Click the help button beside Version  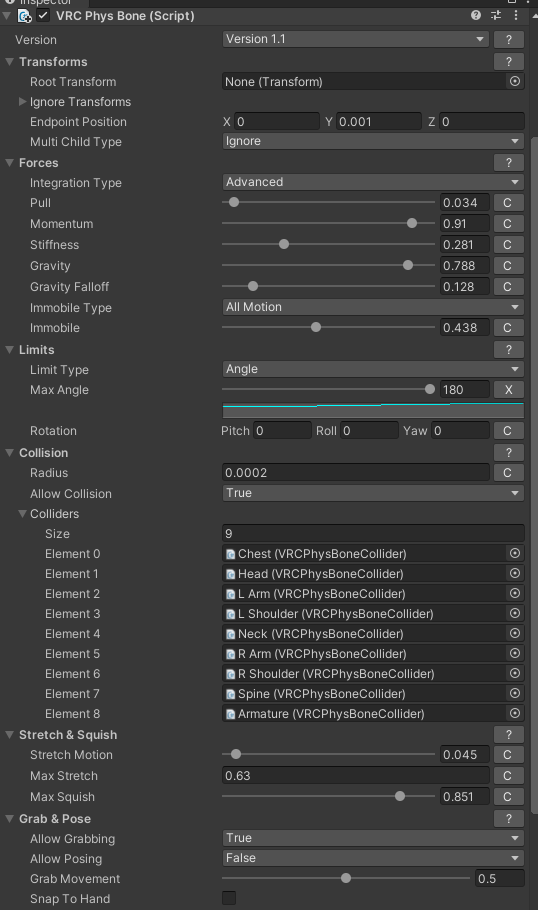click(509, 39)
